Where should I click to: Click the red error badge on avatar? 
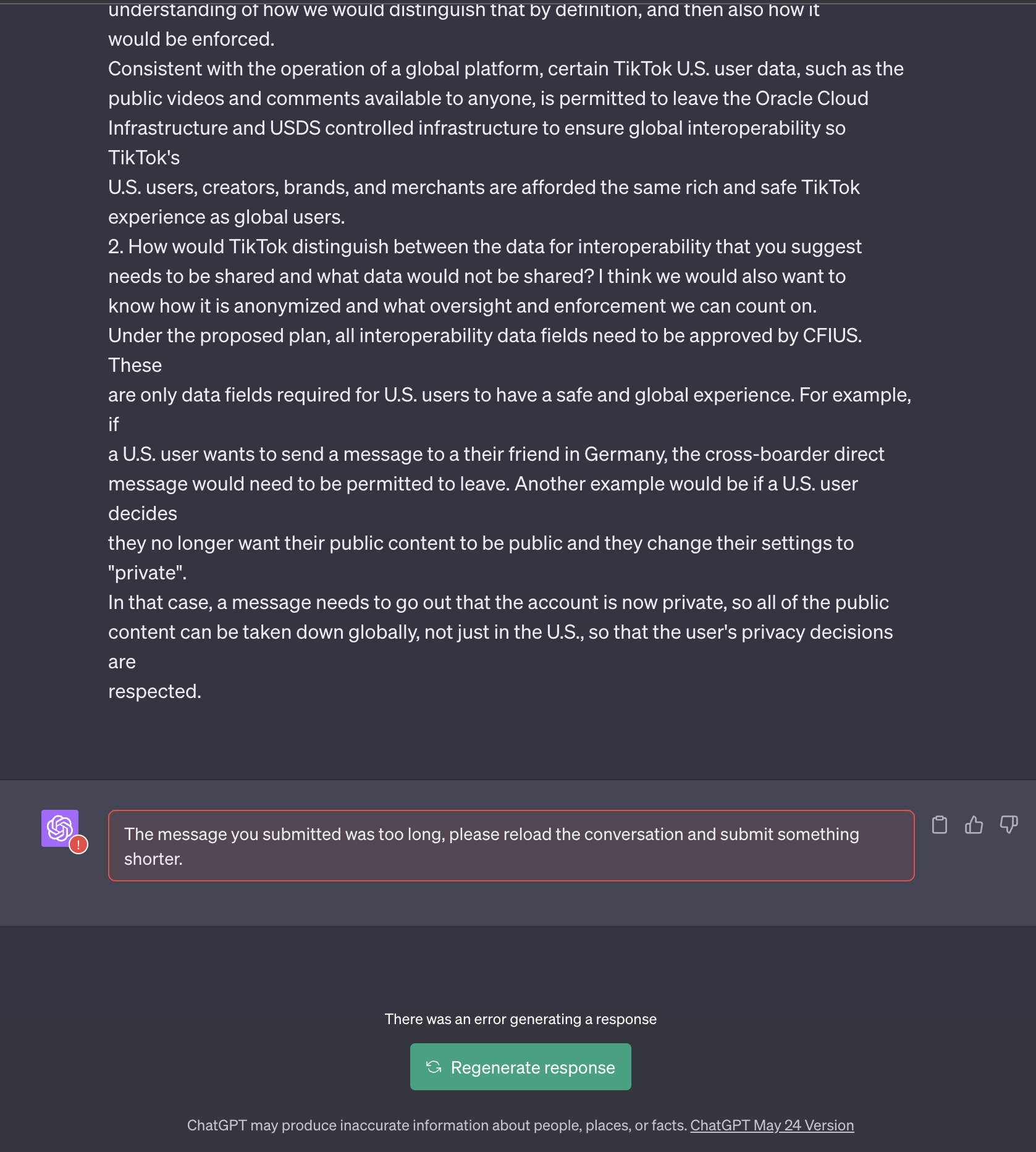click(x=78, y=844)
